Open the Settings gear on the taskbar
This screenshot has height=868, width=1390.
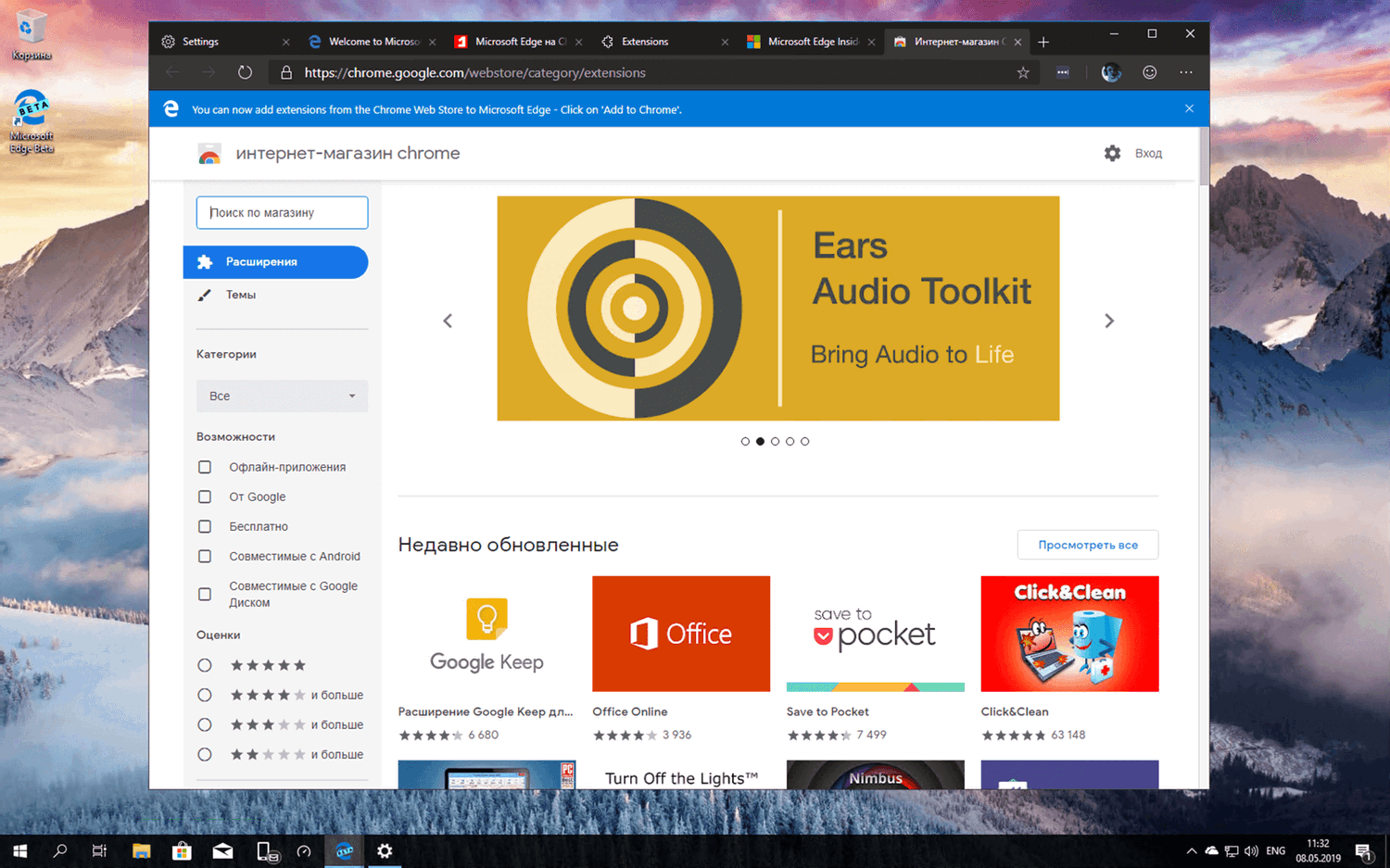coord(385,850)
